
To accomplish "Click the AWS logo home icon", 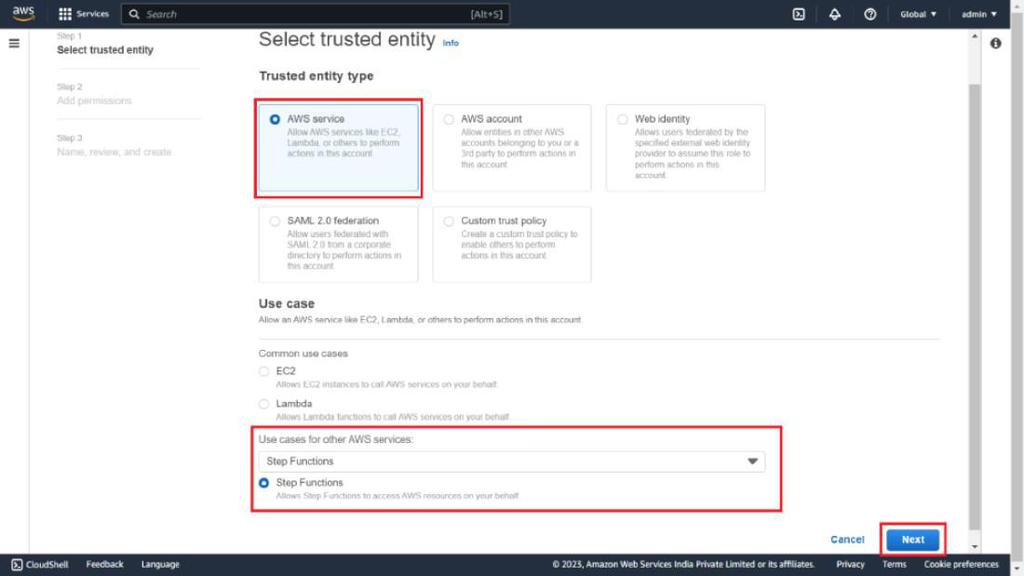I will 24,14.
